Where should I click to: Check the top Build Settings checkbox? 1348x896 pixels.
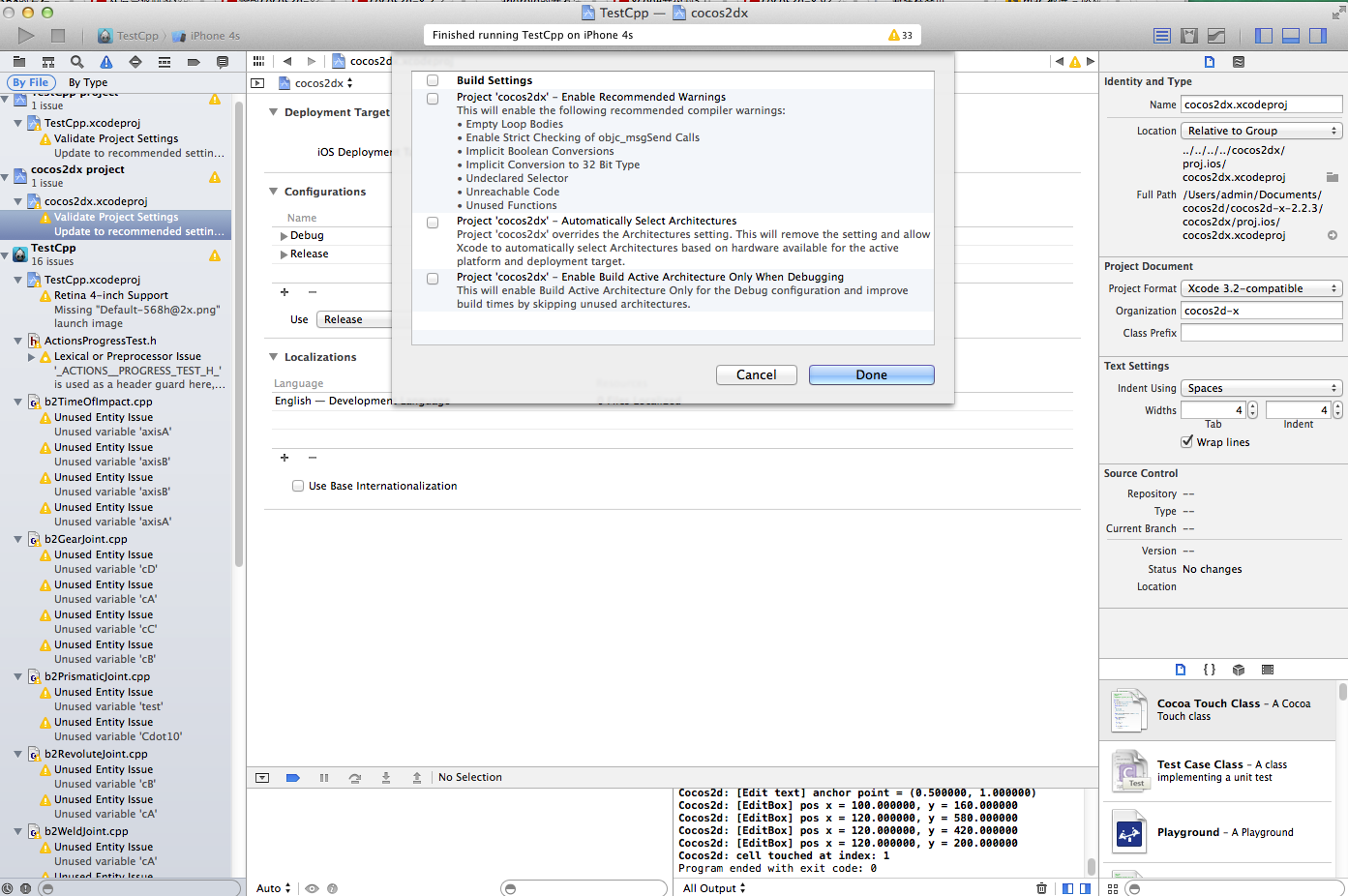point(433,80)
